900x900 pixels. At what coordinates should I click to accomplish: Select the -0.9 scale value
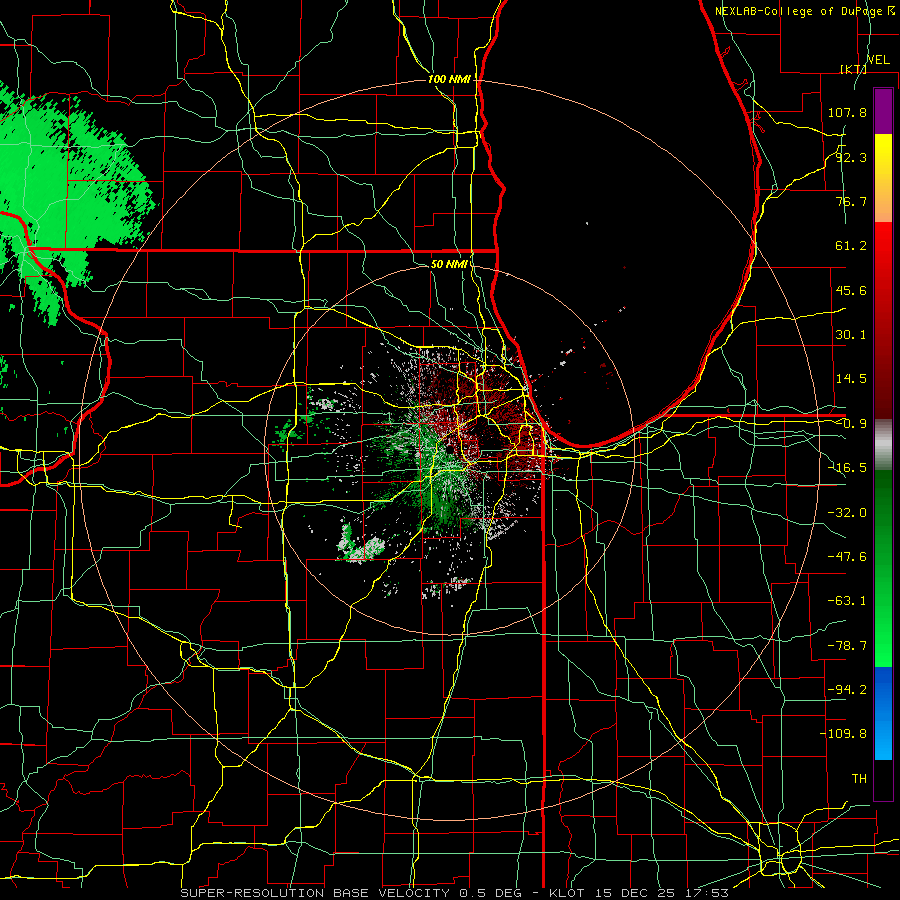point(851,424)
